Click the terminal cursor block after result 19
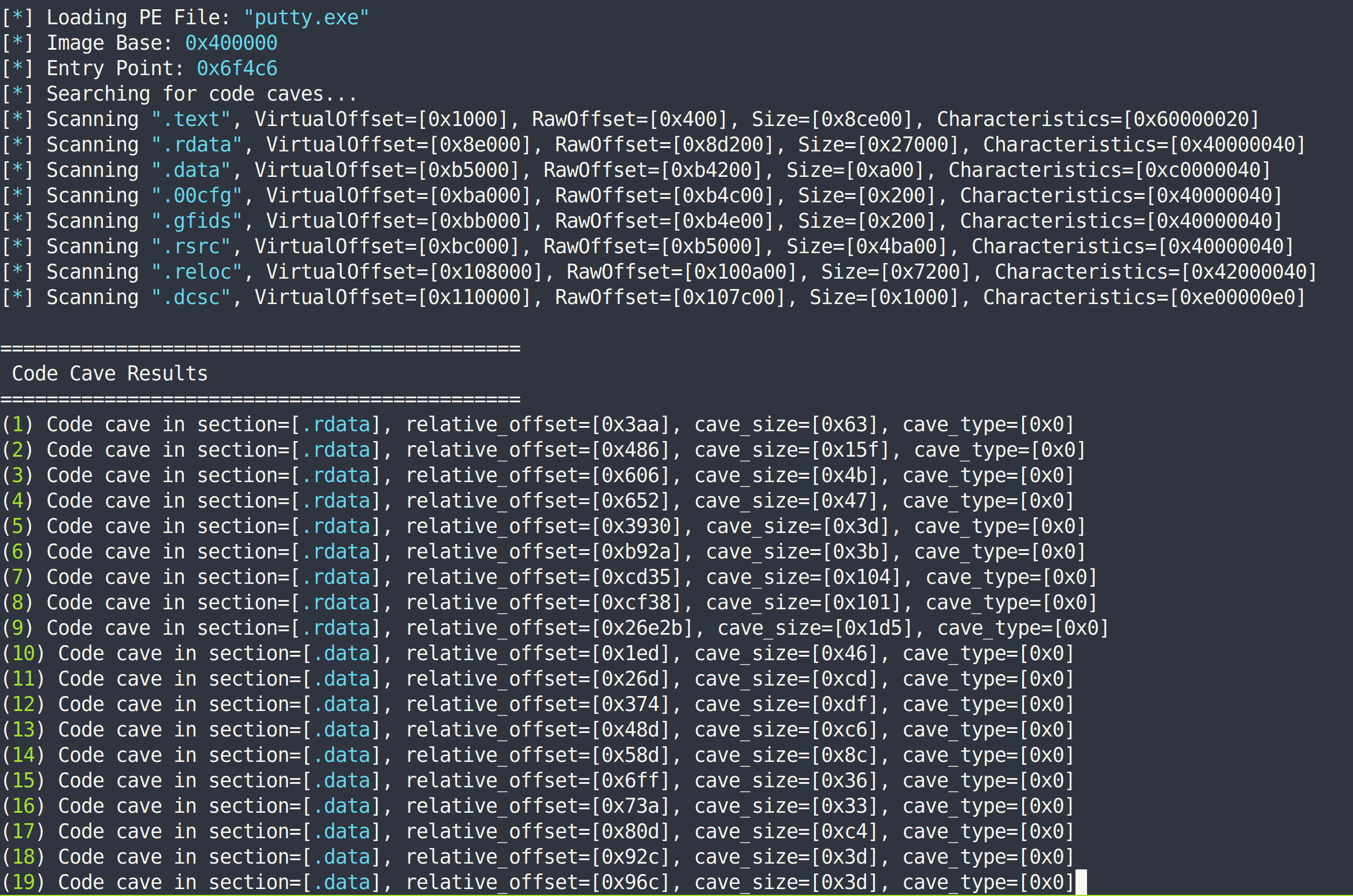Screen dimensions: 1353x896 click(x=1081, y=882)
